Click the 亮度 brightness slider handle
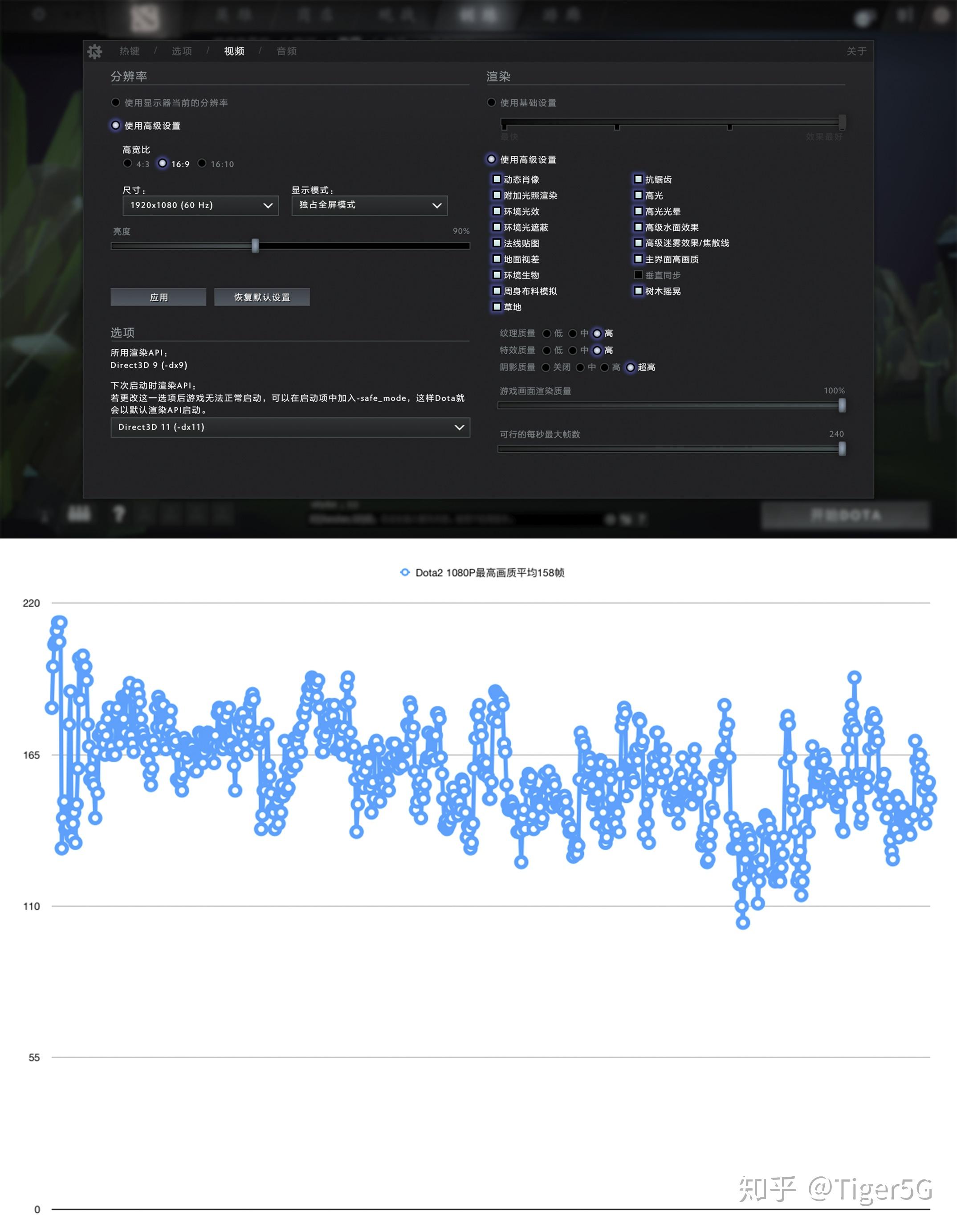957x1232 pixels. (256, 245)
